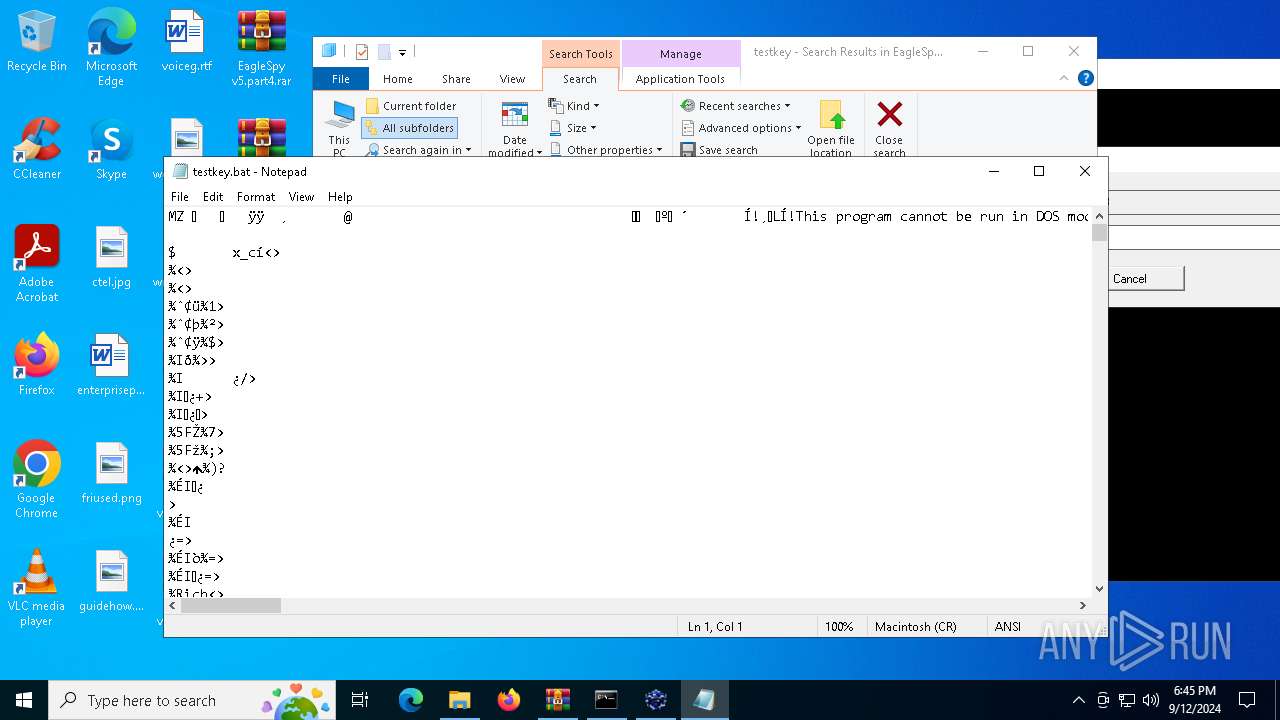The width and height of the screenshot is (1280, 720).
Task: Click Save search in Explorer ribbon
Action: 719,150
